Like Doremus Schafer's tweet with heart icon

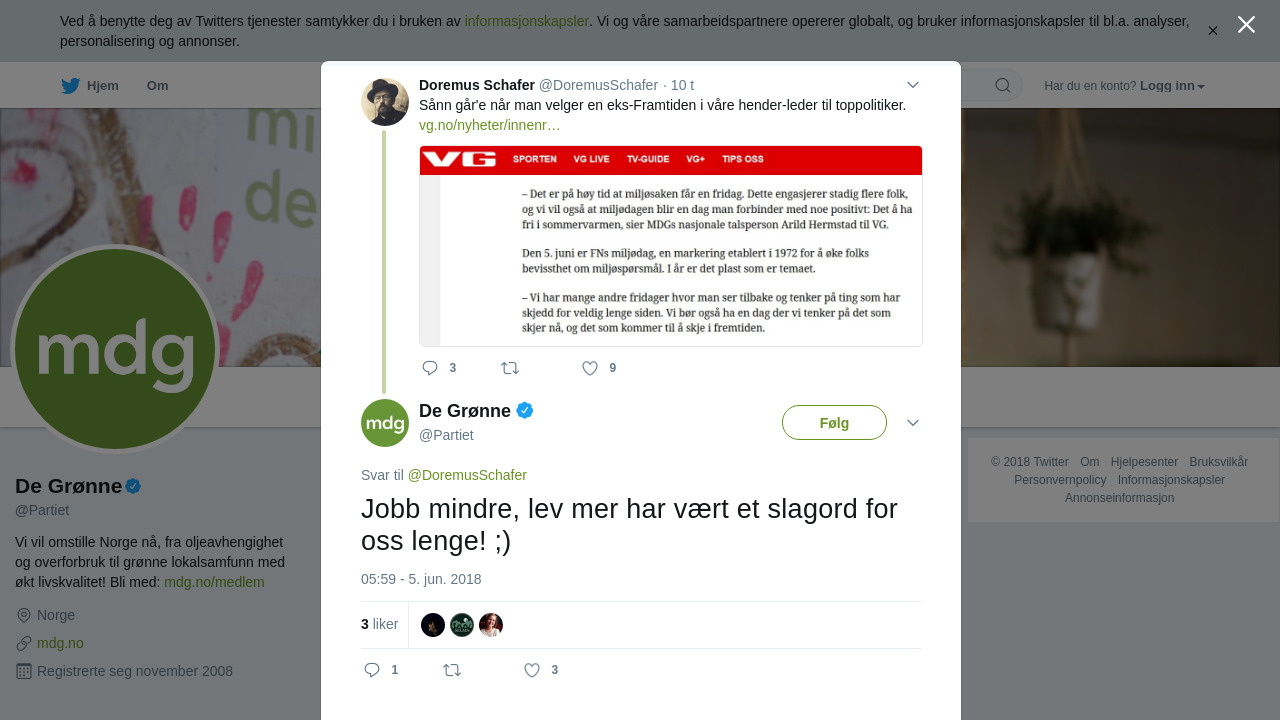click(590, 368)
